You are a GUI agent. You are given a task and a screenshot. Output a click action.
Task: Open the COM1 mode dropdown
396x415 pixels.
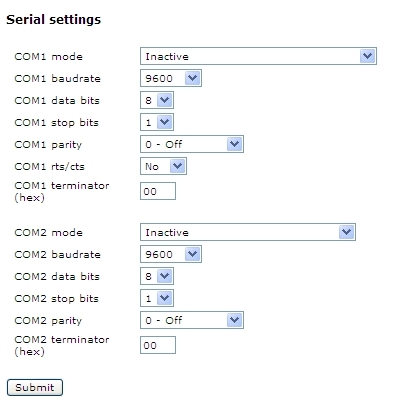[x=258, y=56]
